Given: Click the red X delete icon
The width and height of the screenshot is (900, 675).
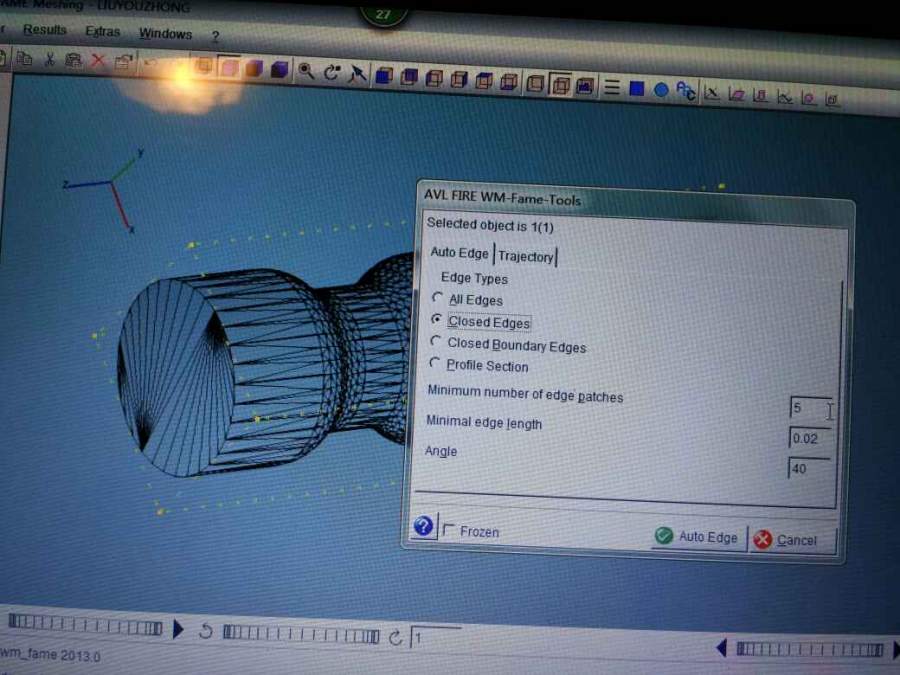Looking at the screenshot, I should pyautogui.click(x=99, y=60).
